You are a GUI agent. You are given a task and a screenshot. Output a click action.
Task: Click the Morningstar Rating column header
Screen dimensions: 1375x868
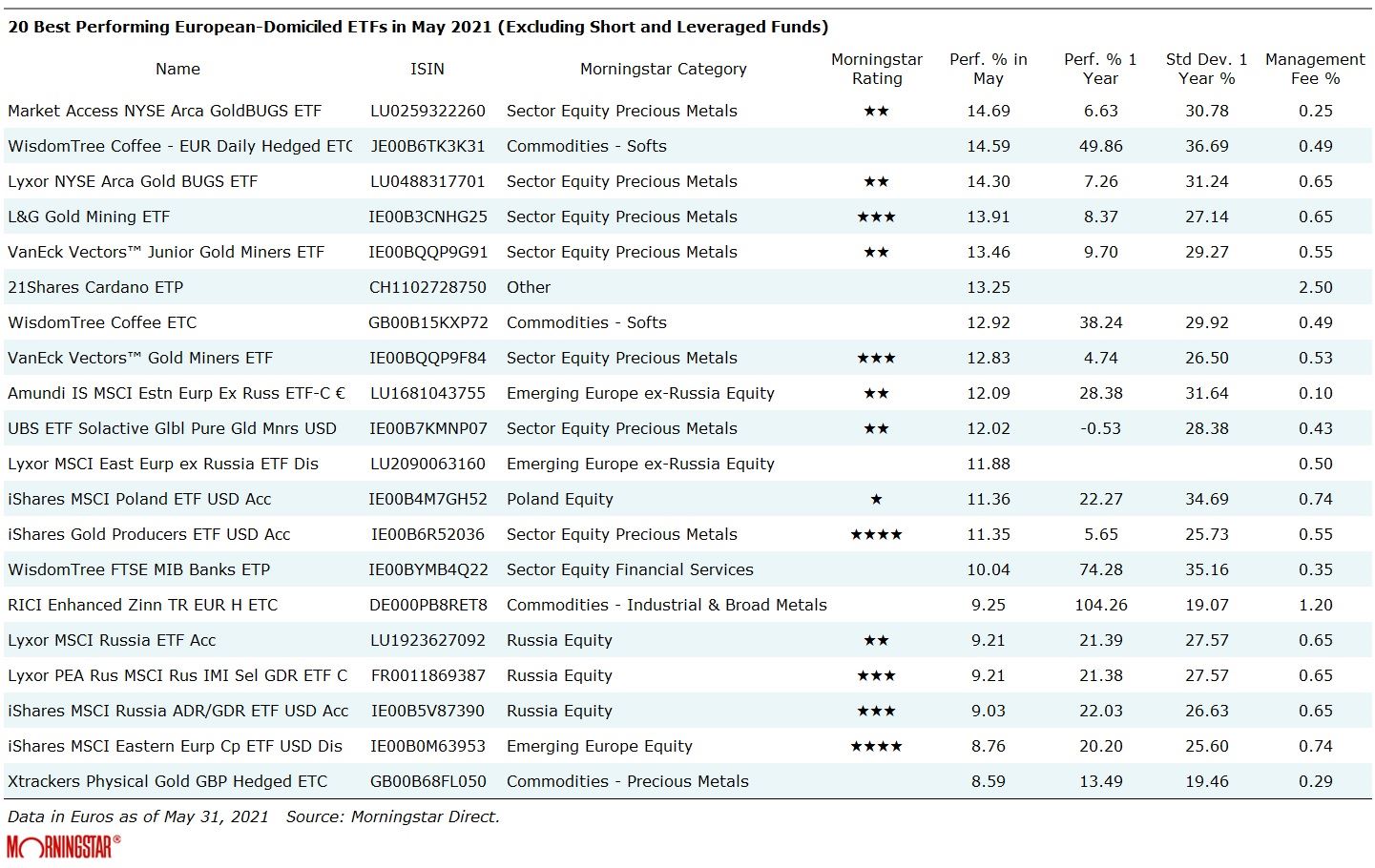click(x=876, y=69)
